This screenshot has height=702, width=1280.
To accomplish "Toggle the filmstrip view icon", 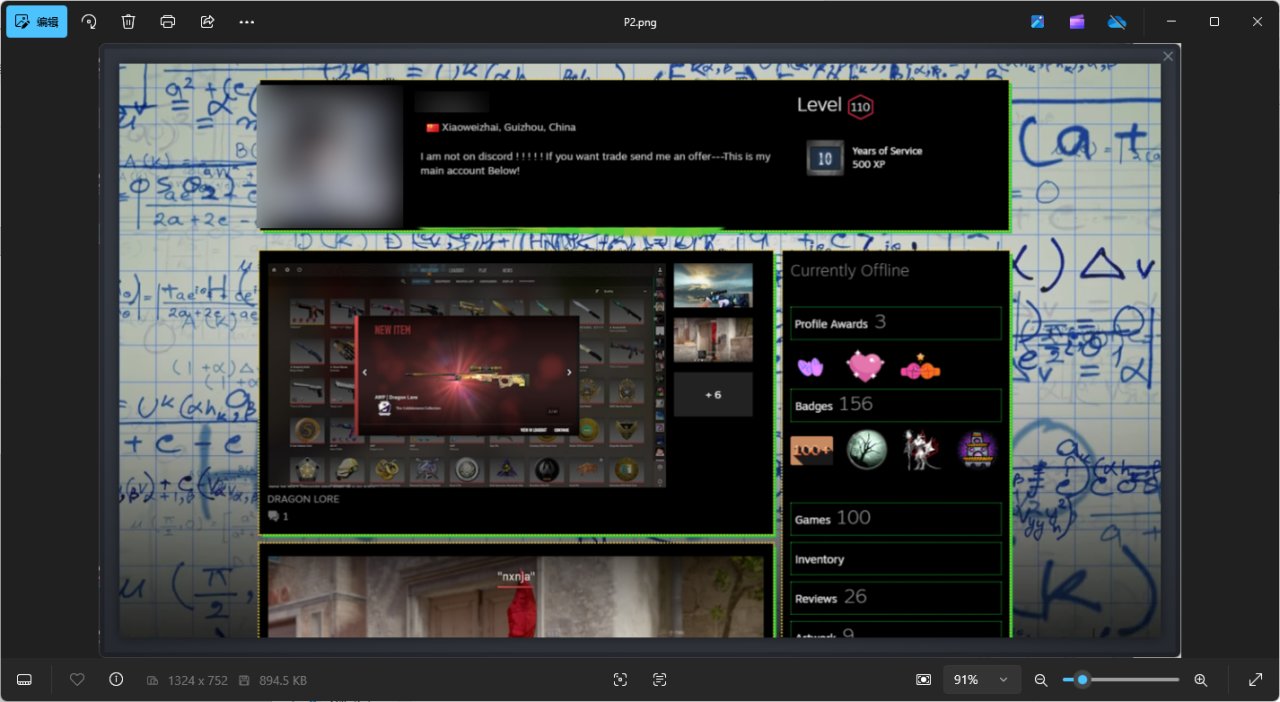I will tap(25, 680).
